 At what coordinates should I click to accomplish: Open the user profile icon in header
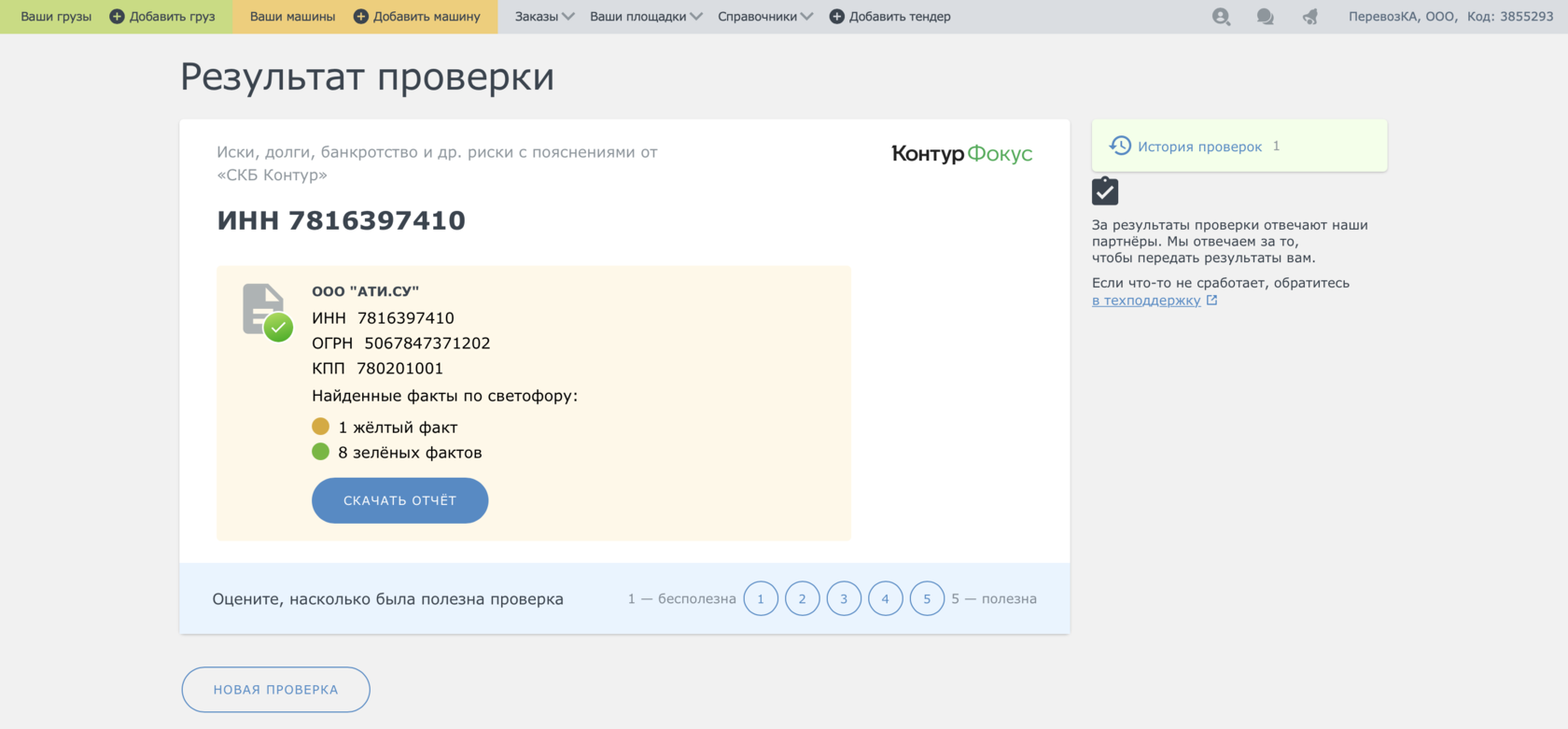click(x=1221, y=17)
